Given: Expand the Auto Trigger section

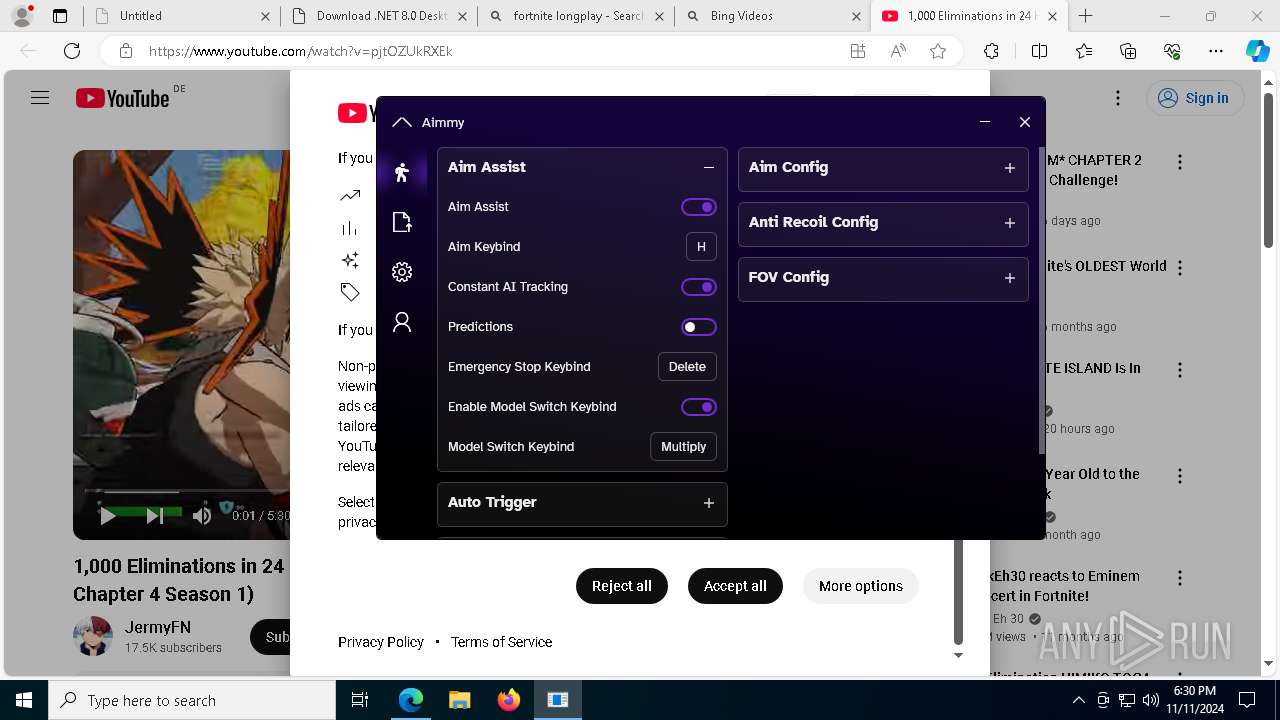Looking at the screenshot, I should coord(709,503).
